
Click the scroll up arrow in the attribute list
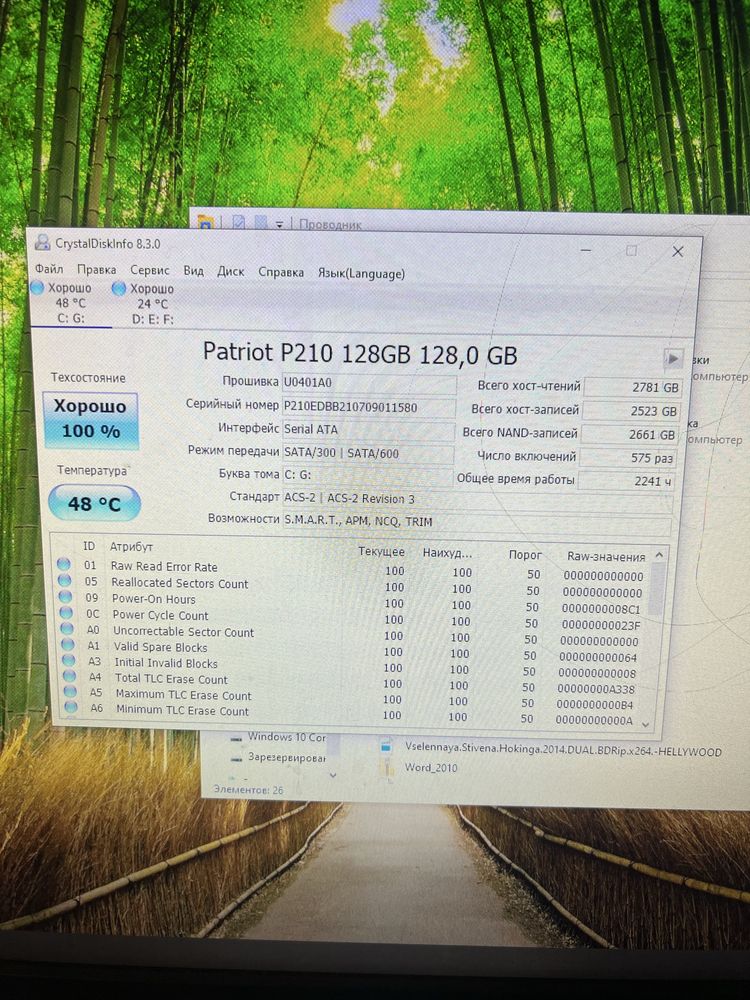point(659,555)
